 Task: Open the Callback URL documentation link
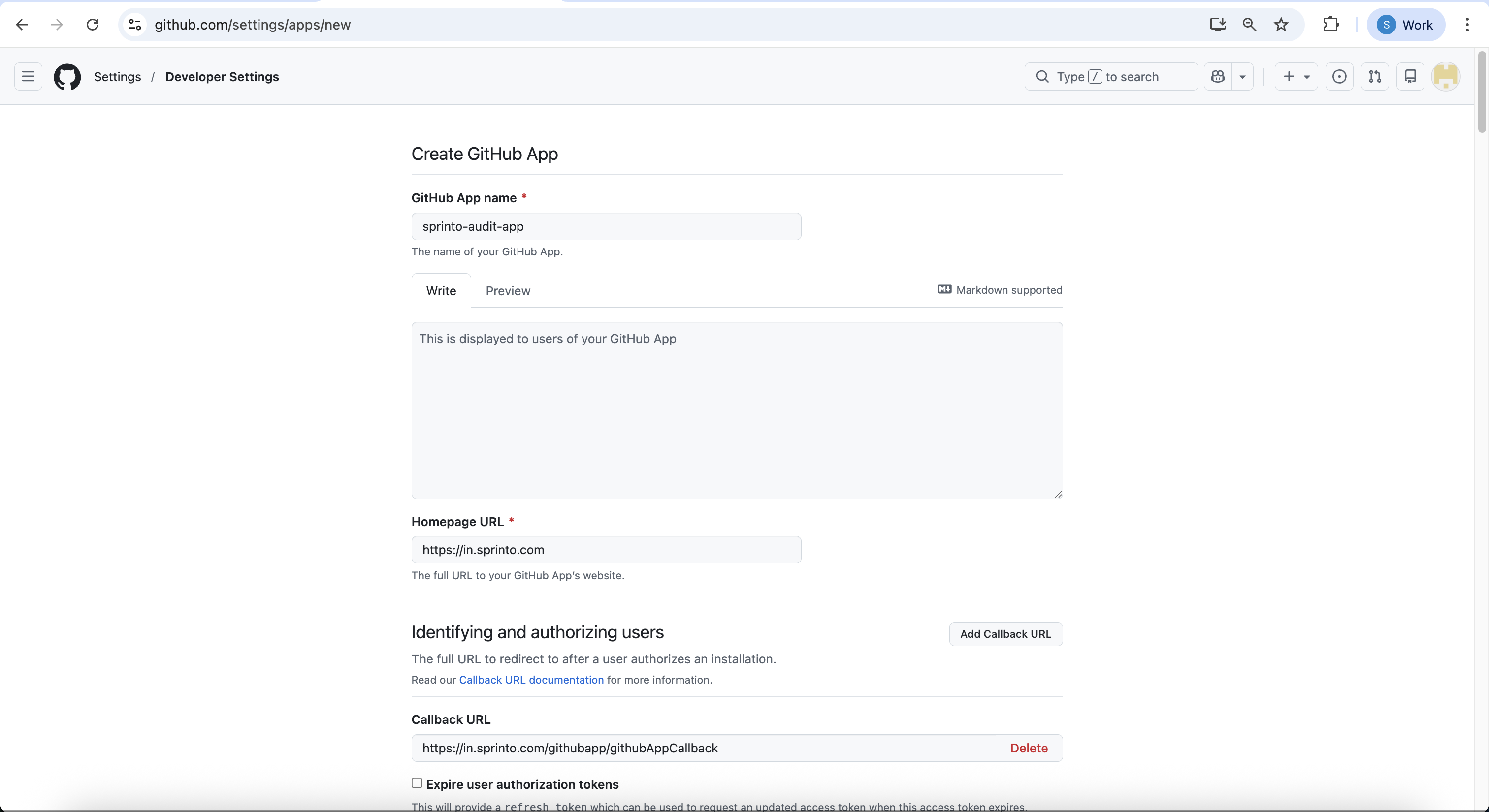[531, 680]
